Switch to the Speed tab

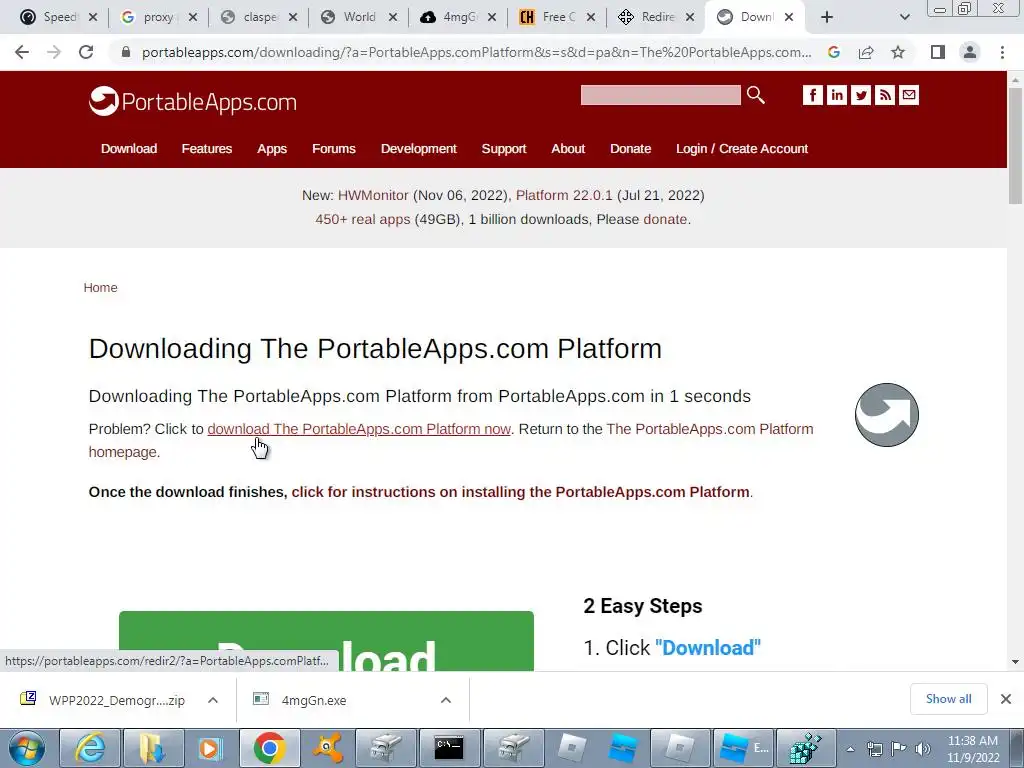tap(57, 17)
